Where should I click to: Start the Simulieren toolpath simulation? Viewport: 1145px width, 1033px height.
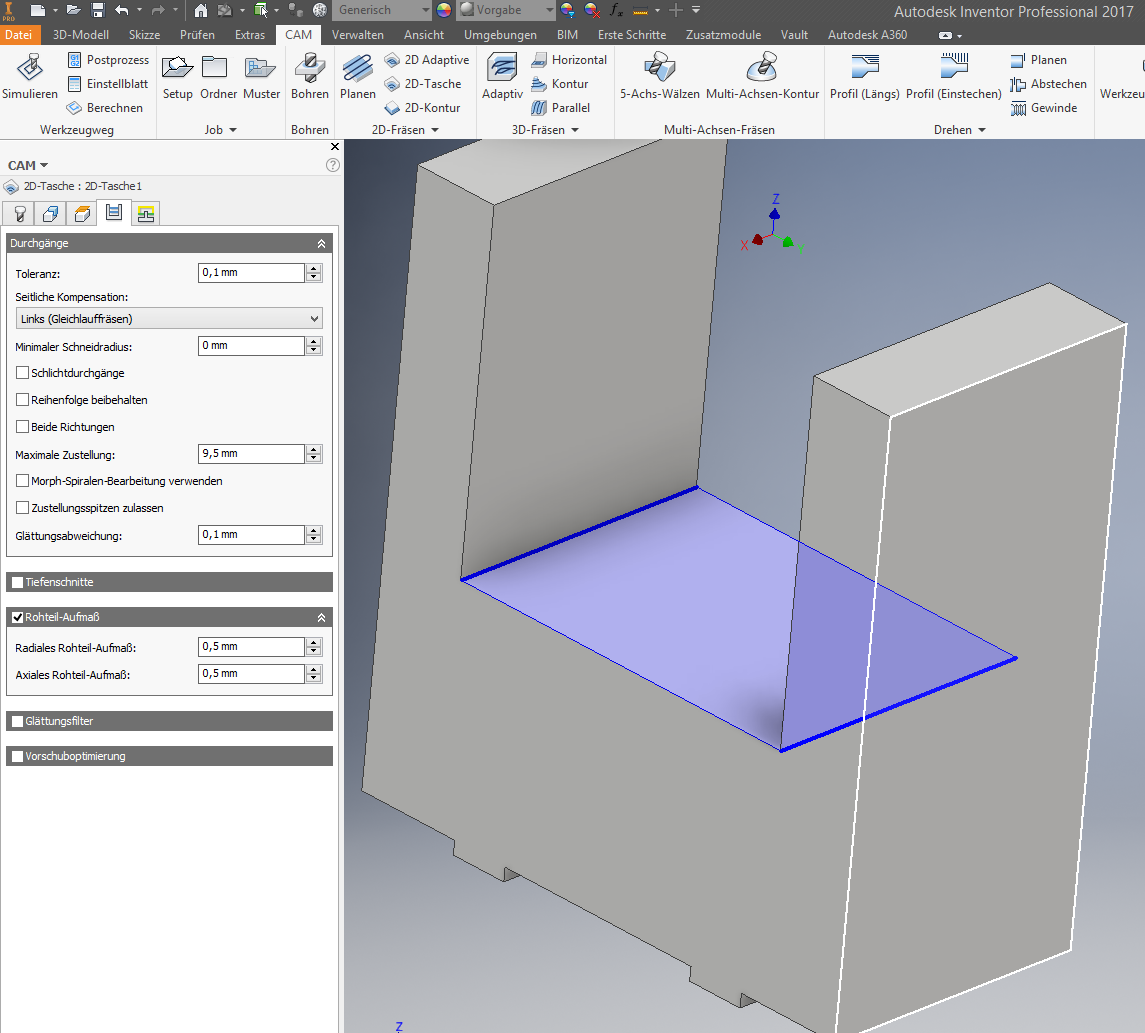coord(30,76)
